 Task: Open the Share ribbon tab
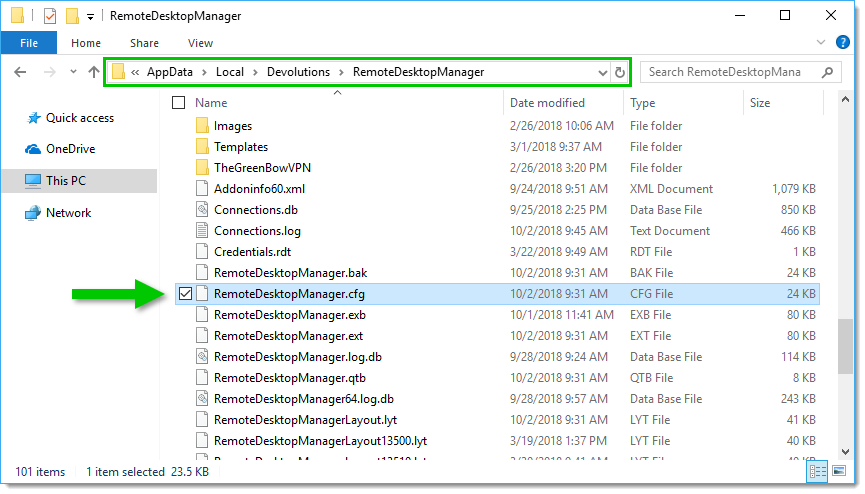click(144, 43)
